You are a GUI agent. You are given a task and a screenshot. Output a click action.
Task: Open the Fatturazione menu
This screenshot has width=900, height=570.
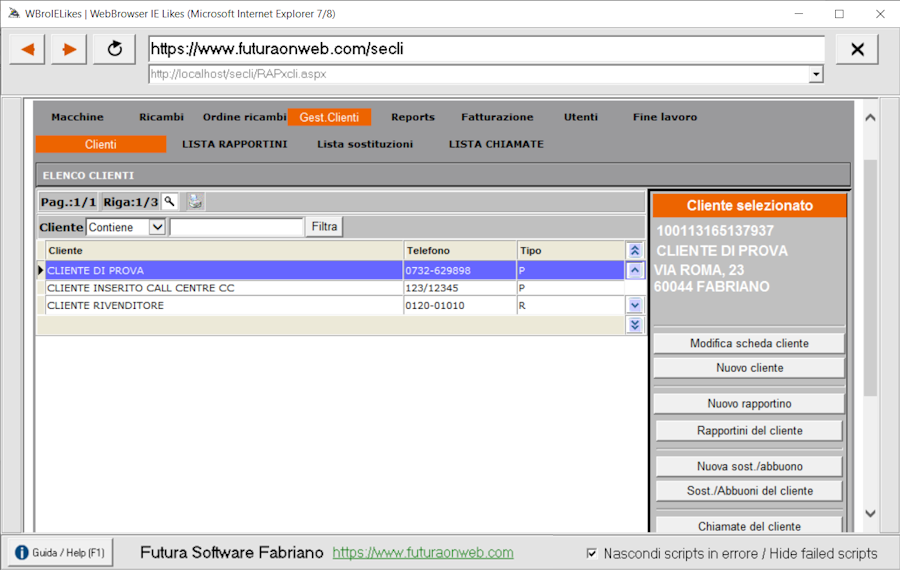pyautogui.click(x=497, y=117)
